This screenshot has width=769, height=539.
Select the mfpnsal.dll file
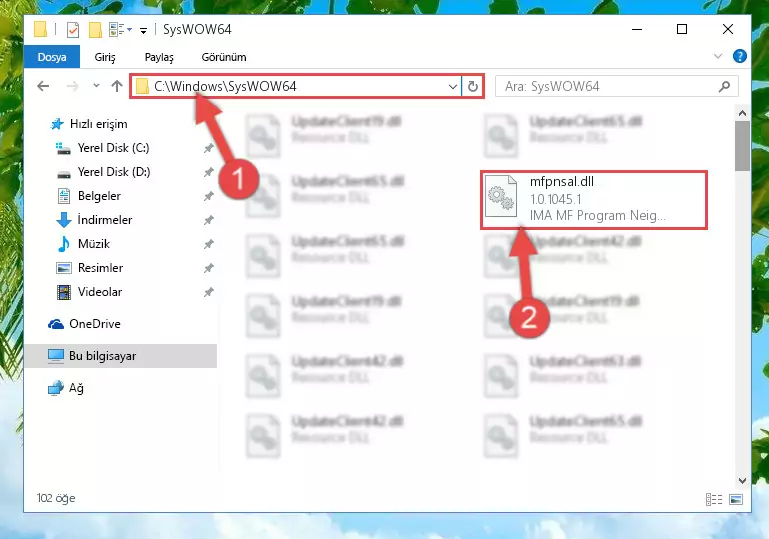pyautogui.click(x=593, y=200)
